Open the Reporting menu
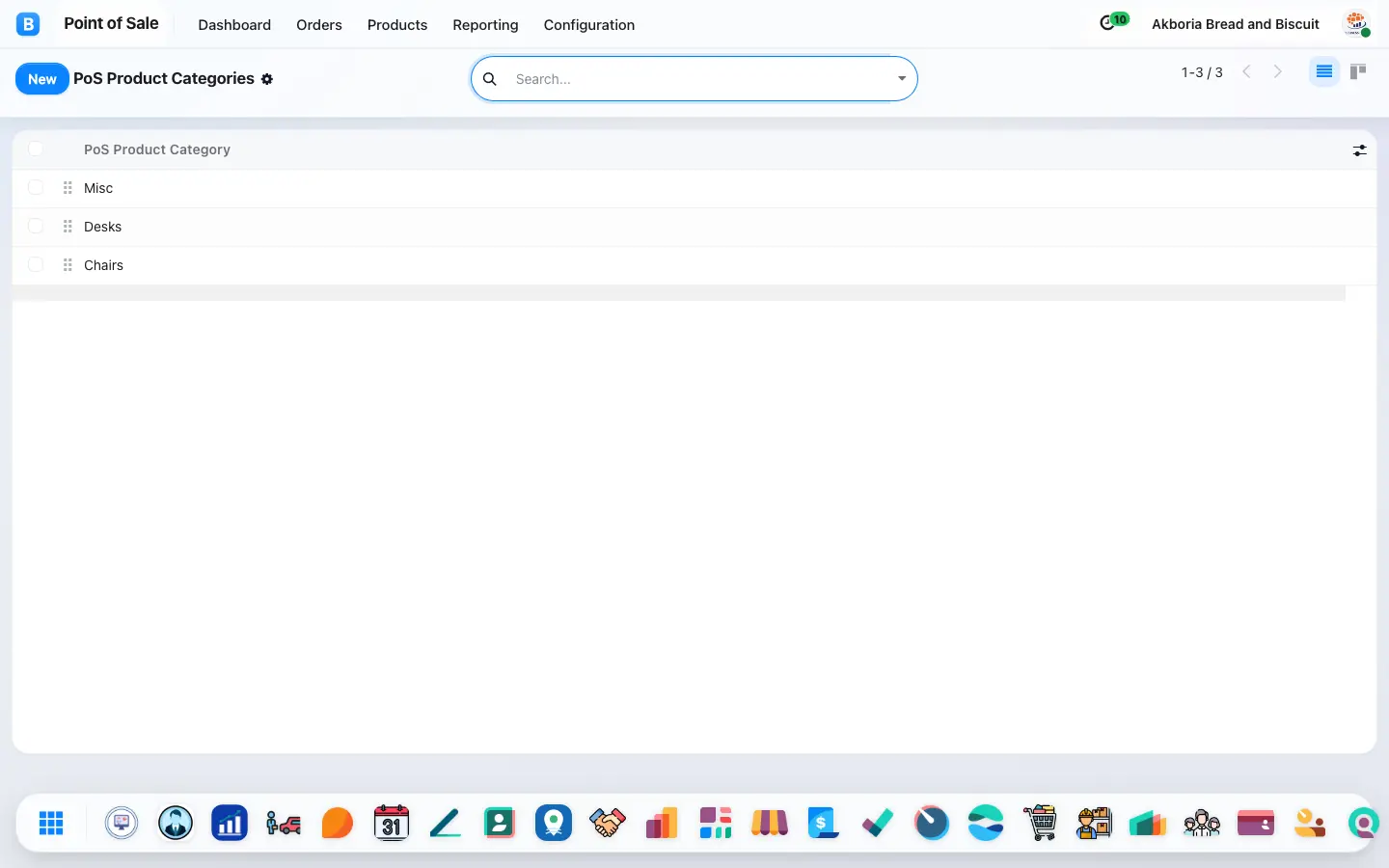The width and height of the screenshot is (1389, 868). point(485,25)
